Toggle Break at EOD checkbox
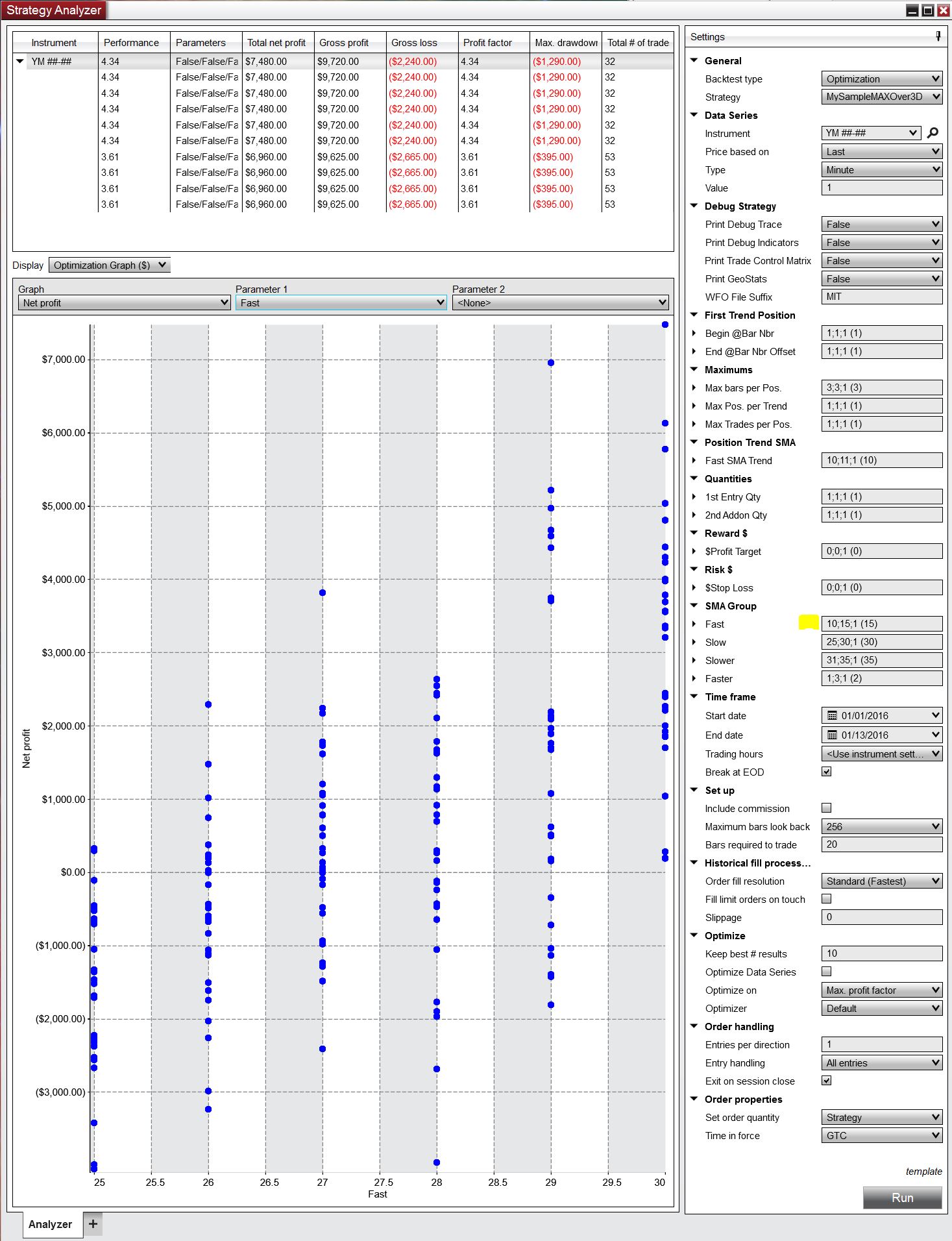 pos(826,772)
